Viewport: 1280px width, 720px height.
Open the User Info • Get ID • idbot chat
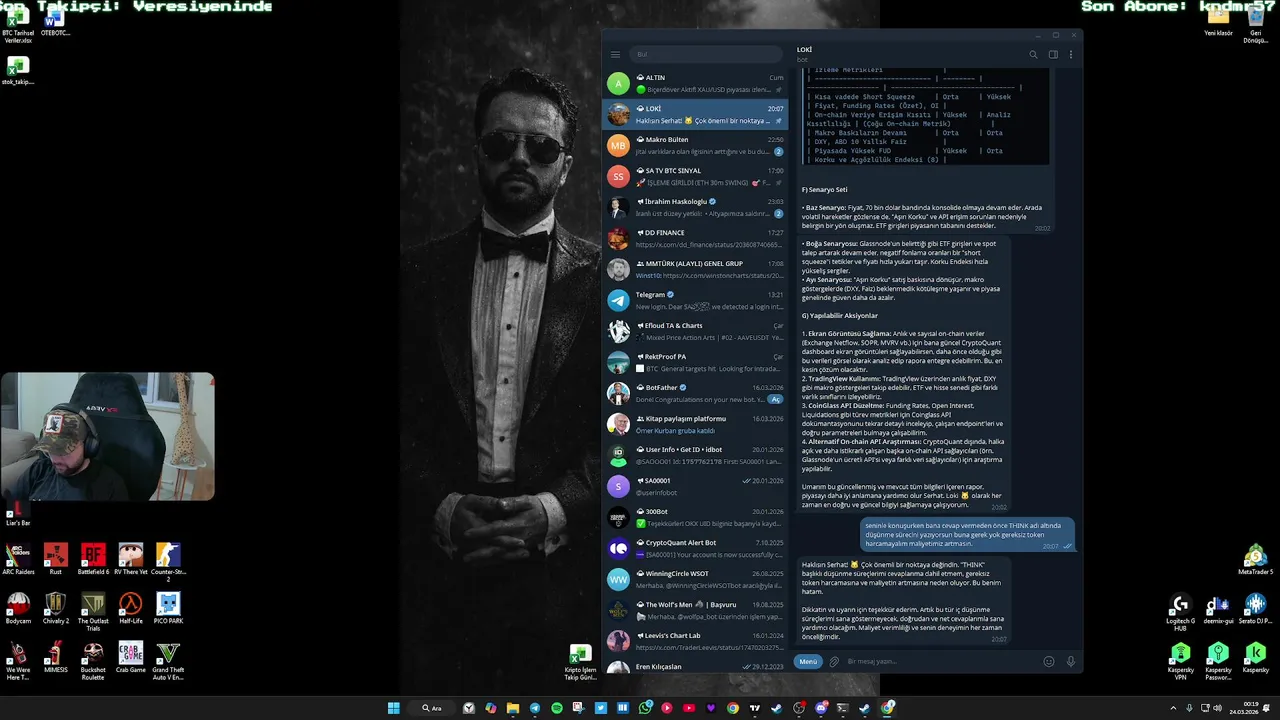695,455
